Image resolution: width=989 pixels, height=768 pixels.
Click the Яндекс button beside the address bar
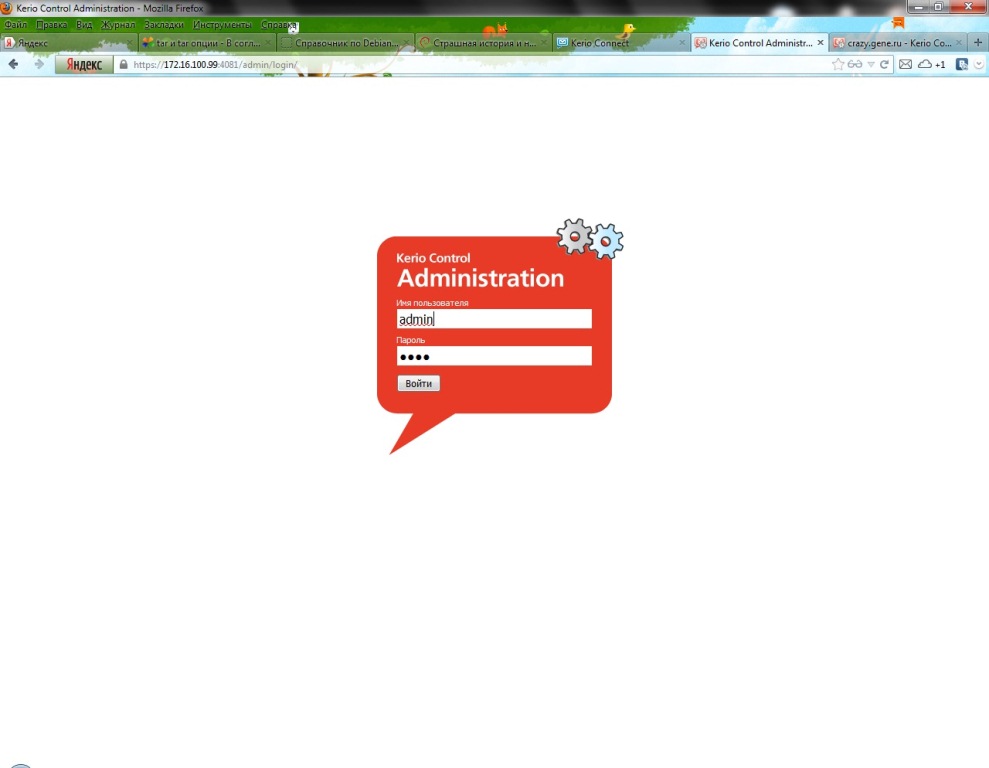[84, 64]
